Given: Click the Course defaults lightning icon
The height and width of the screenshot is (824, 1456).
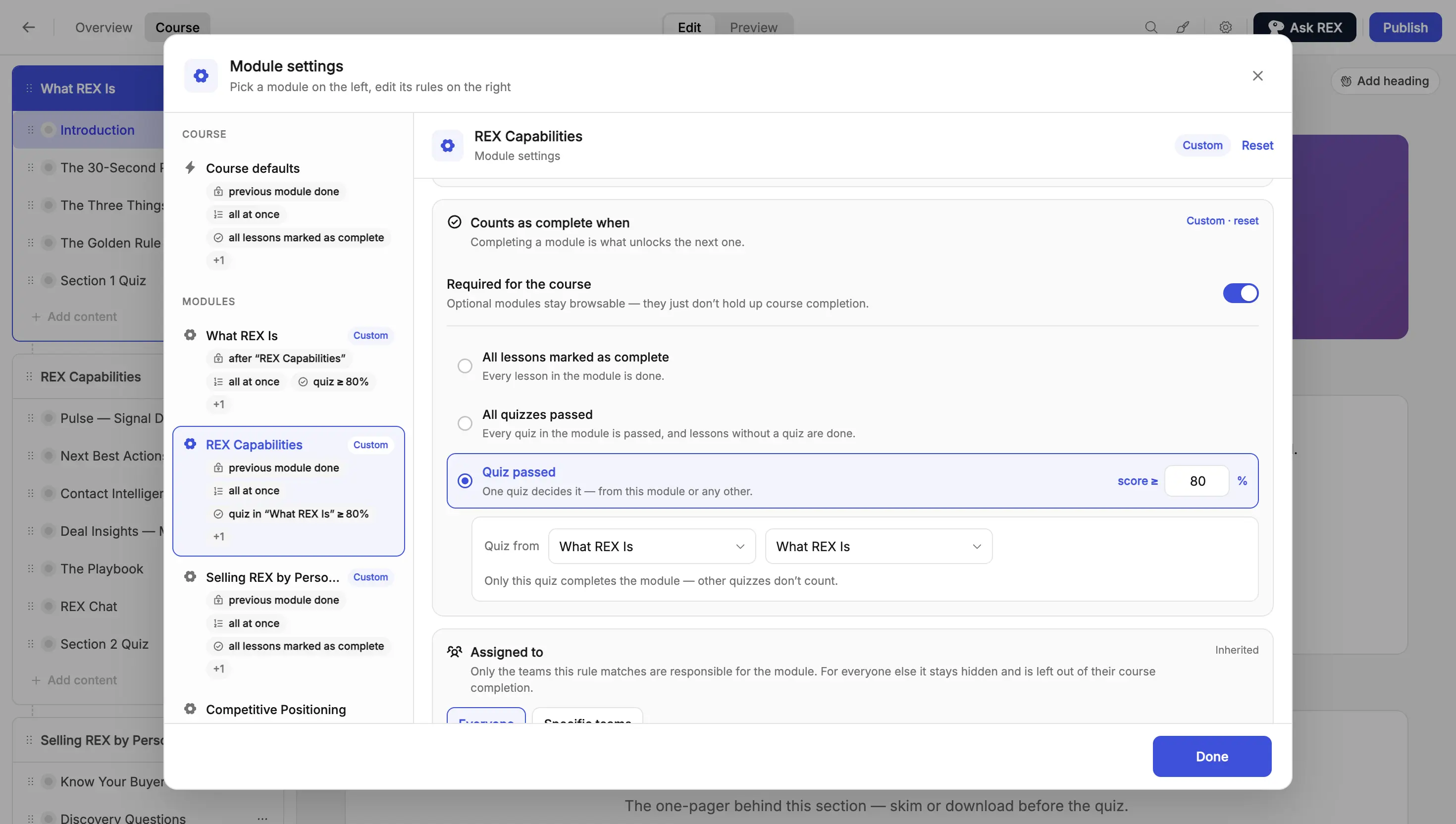Looking at the screenshot, I should [190, 167].
